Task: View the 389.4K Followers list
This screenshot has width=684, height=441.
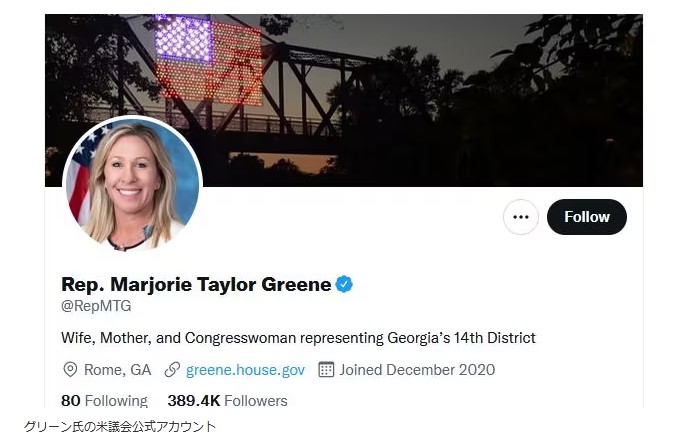Action: click(227, 400)
